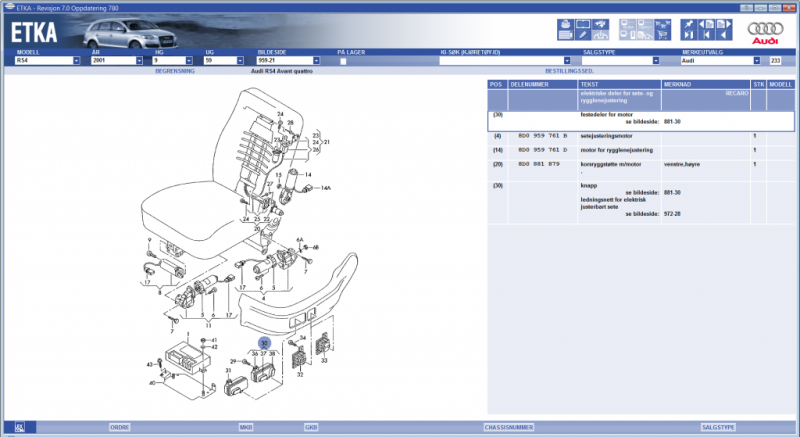Toggle the På lager checkbox
800x437 pixels.
(343, 61)
